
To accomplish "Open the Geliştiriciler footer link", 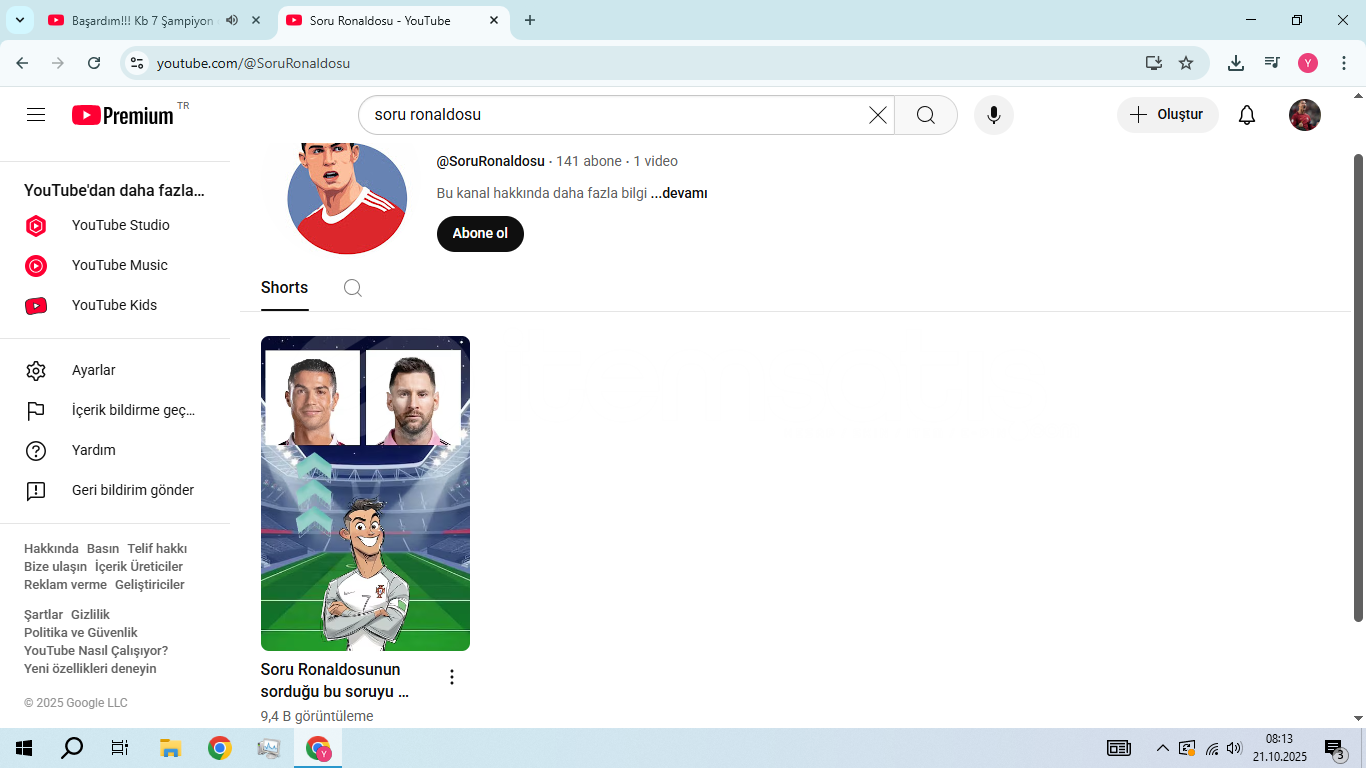I will click(150, 585).
